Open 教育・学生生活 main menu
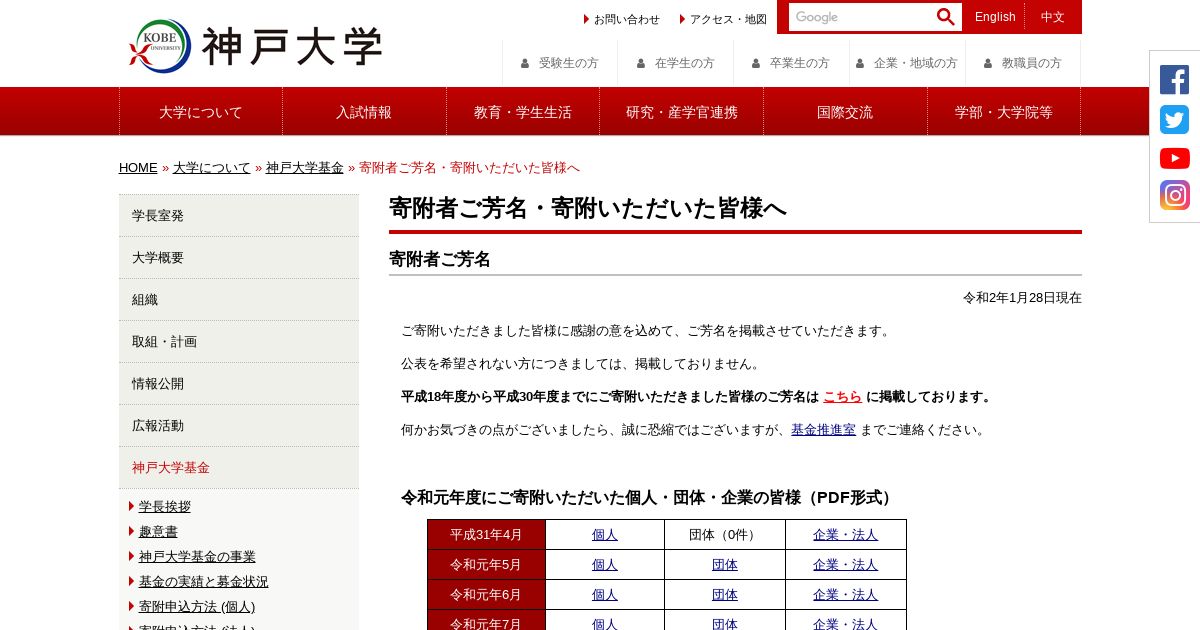The width and height of the screenshot is (1200, 630). point(523,112)
